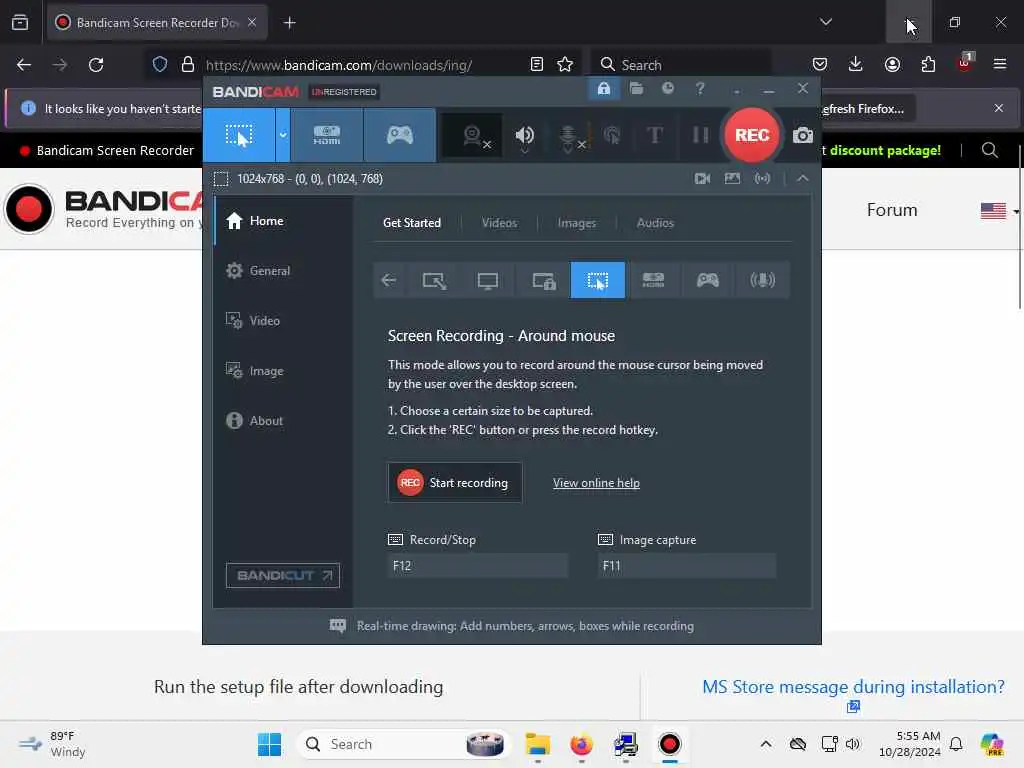Select highlighted Around mouse mode icon in mode selector row
The width and height of the screenshot is (1024, 768).
point(598,280)
